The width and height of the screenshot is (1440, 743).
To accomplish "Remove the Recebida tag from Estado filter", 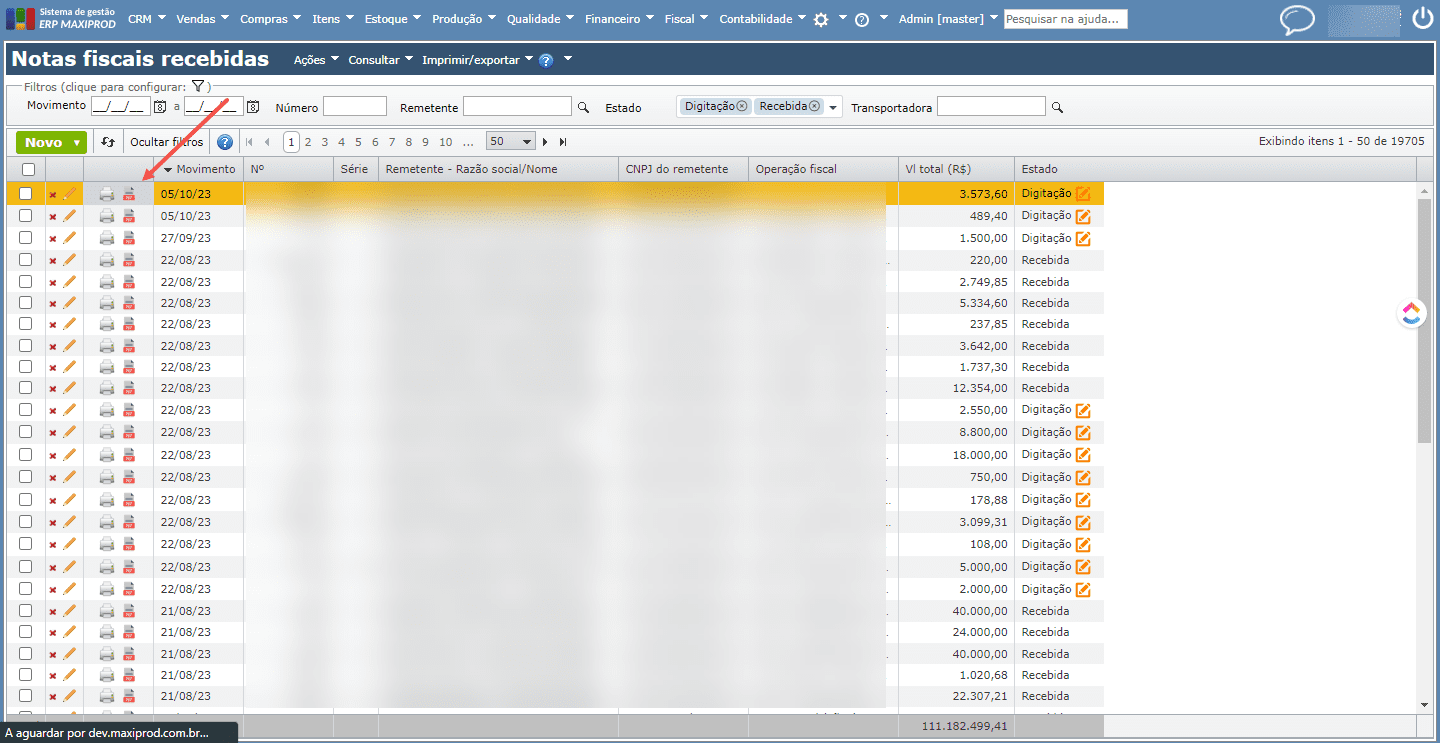I will (x=814, y=106).
